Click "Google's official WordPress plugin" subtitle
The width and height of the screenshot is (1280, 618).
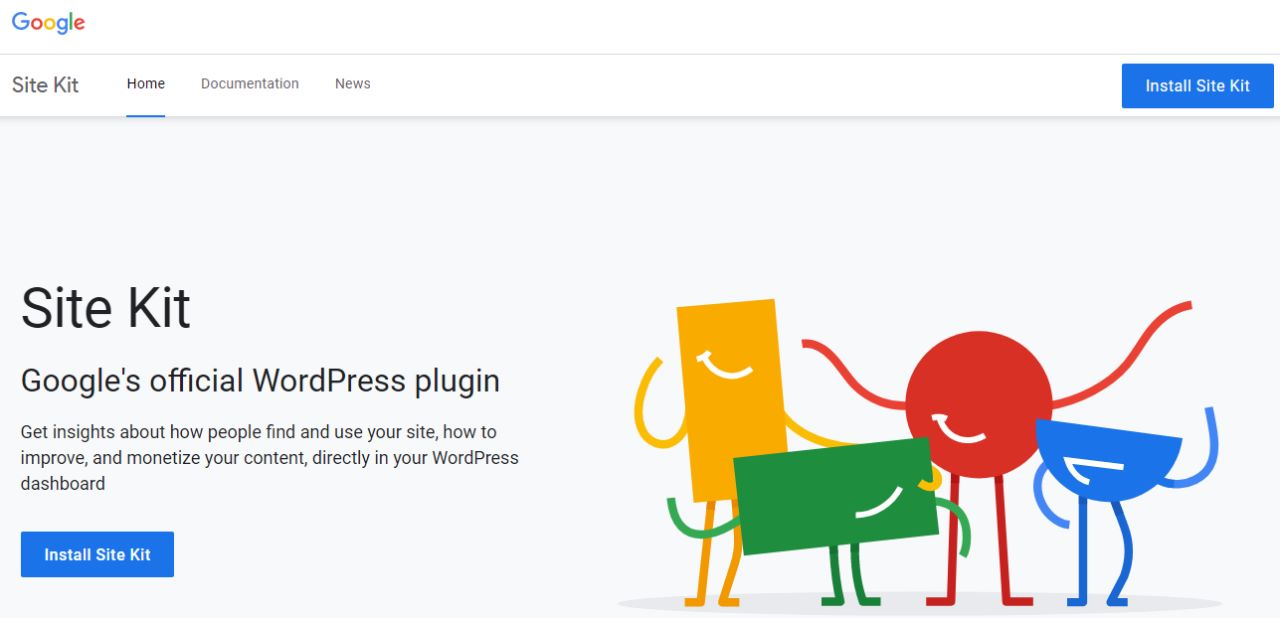260,381
